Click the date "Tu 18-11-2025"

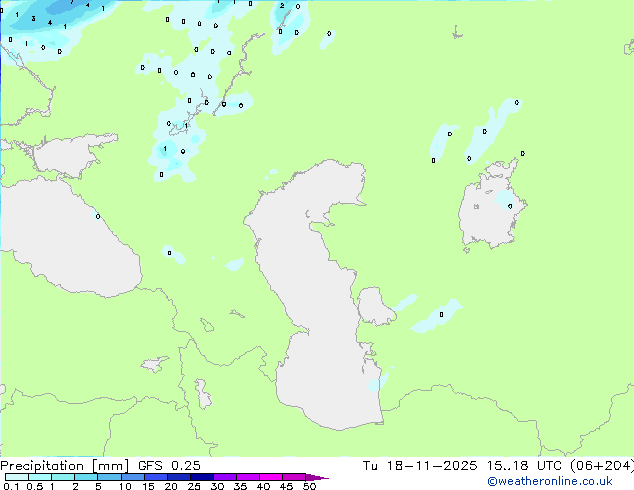(x=420, y=466)
